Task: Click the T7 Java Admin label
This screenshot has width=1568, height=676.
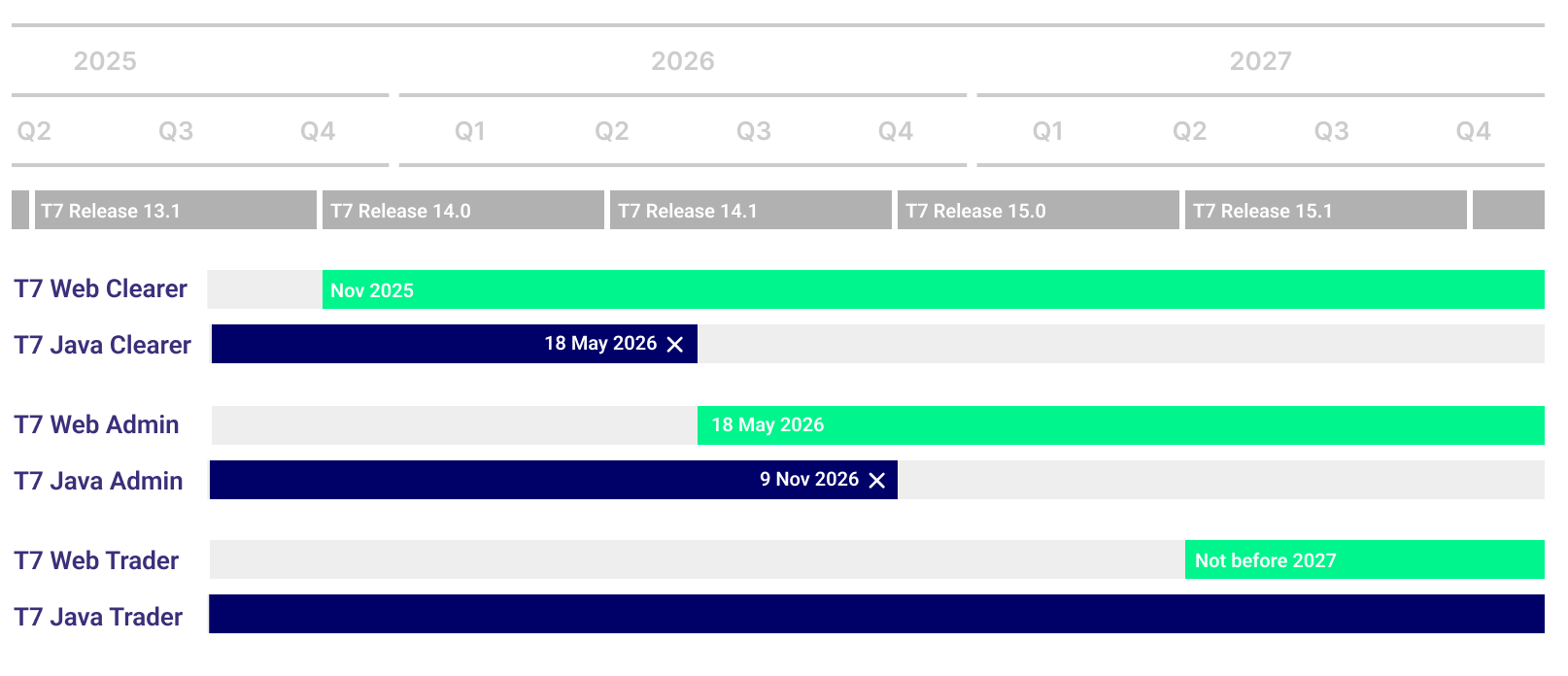Action: click(98, 482)
